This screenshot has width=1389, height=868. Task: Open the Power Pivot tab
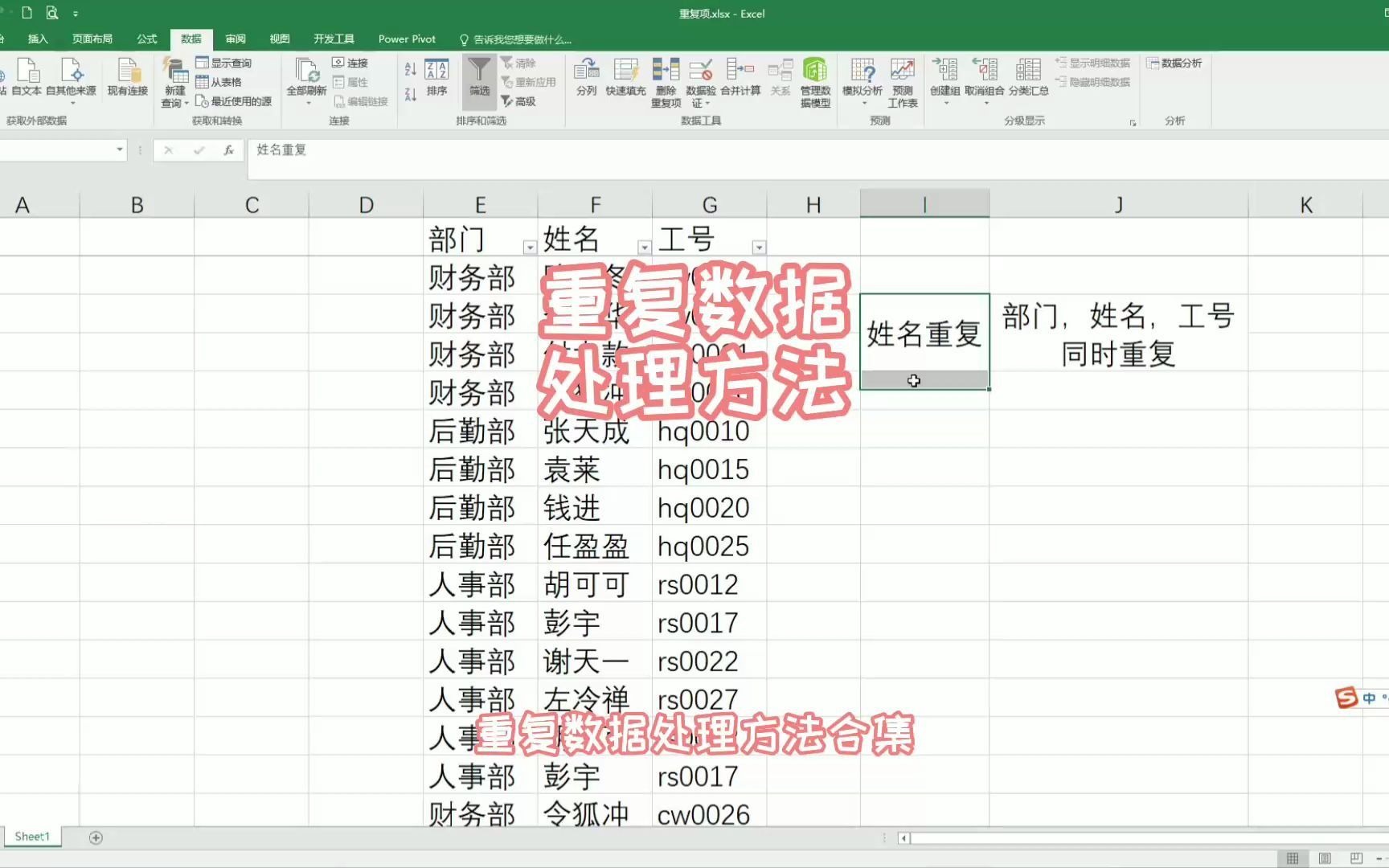point(407,39)
